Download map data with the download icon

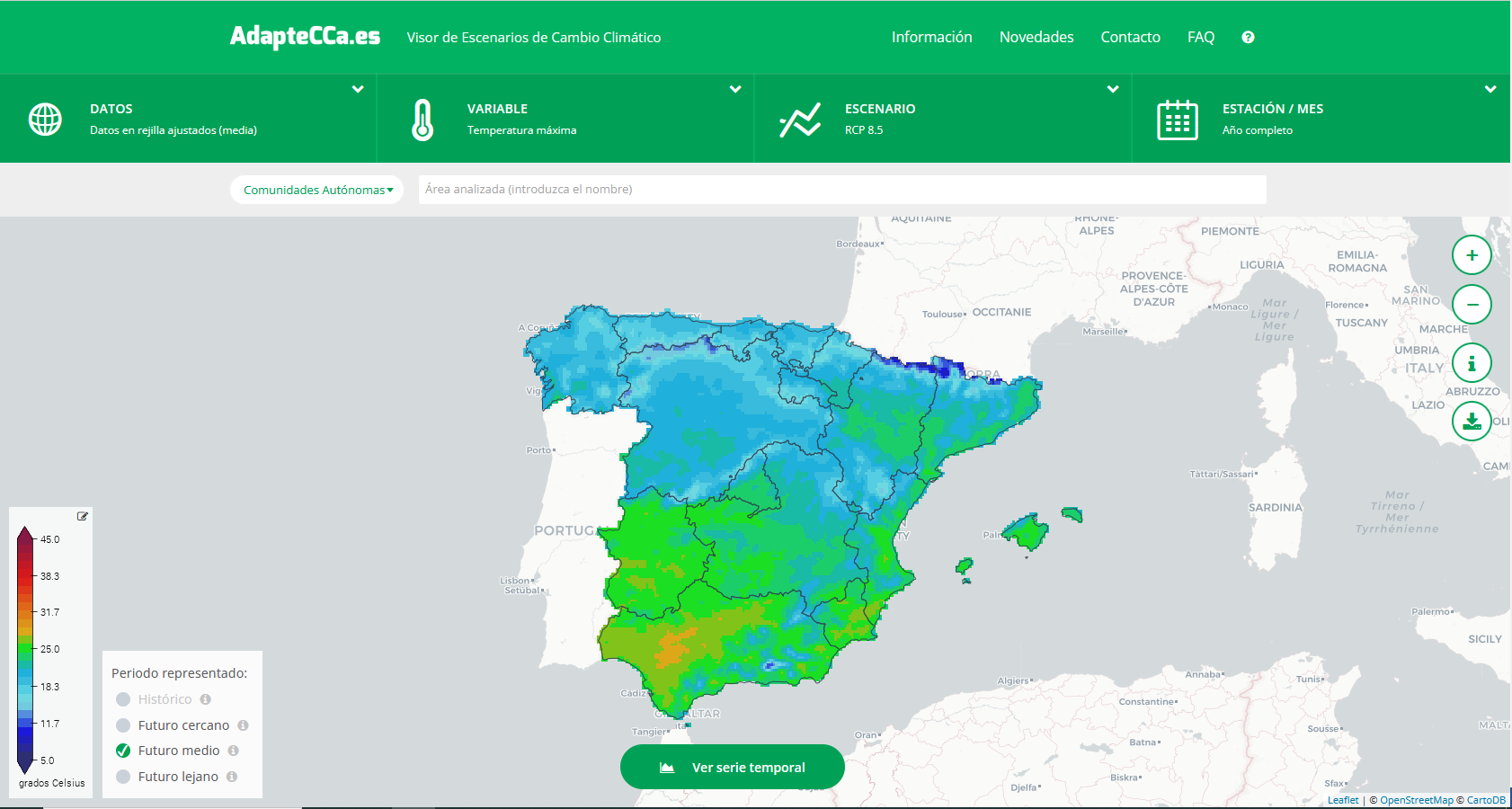tap(1472, 422)
